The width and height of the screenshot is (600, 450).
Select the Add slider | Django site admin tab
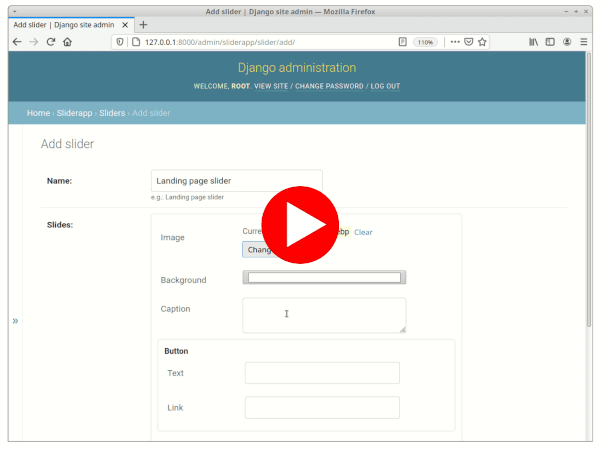click(x=72, y=25)
